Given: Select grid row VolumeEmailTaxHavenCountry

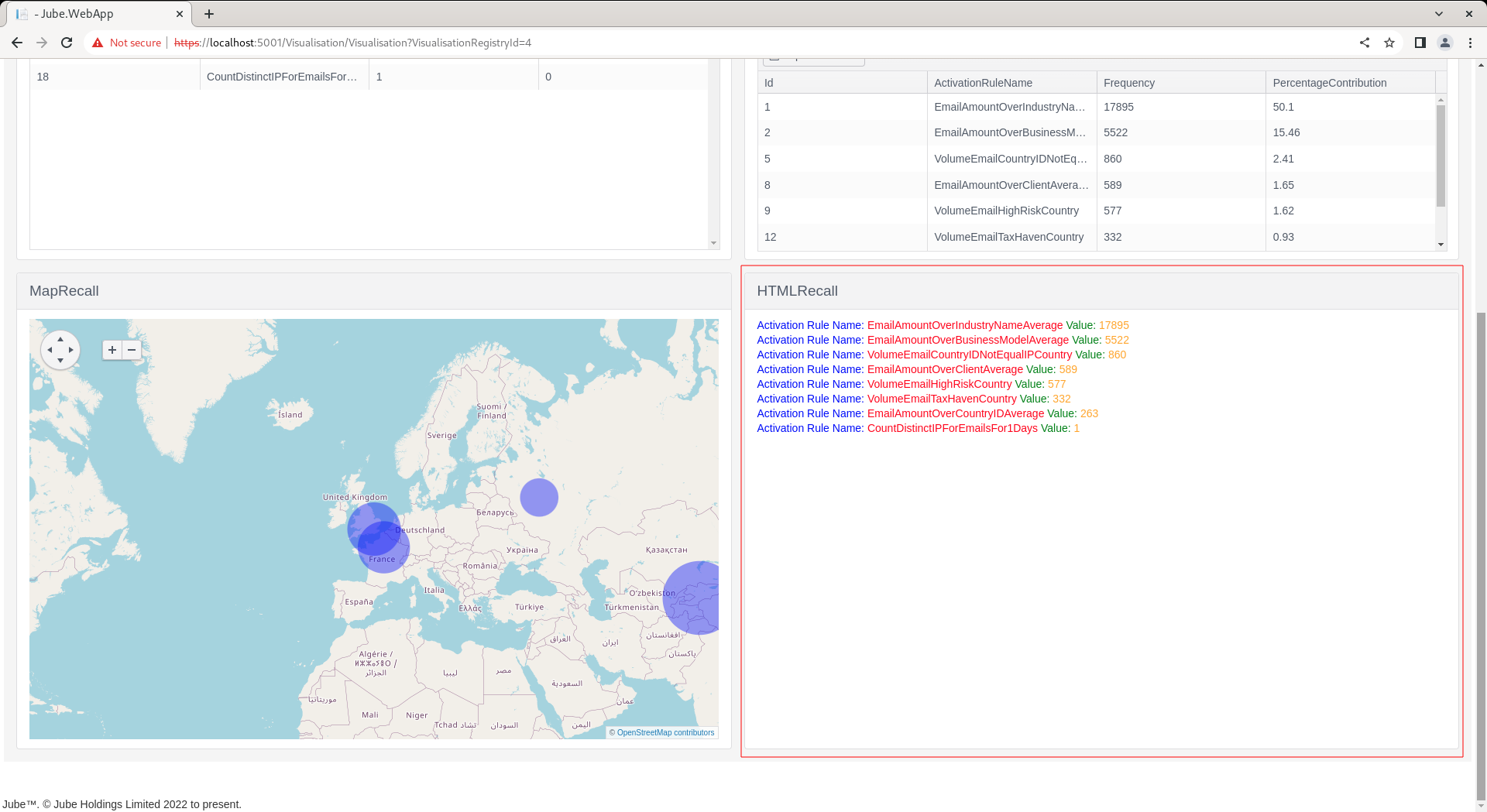Looking at the screenshot, I should (x=1097, y=237).
